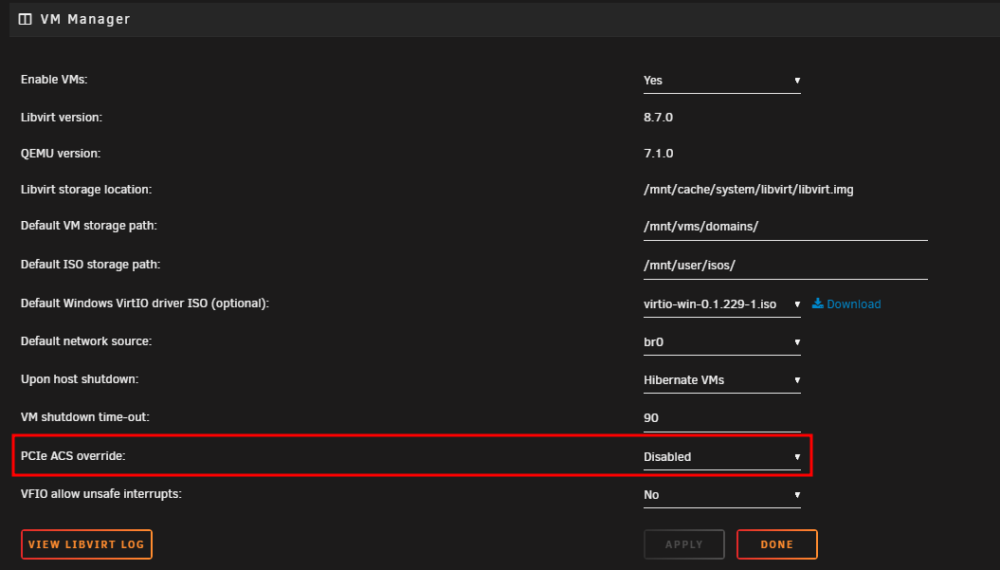This screenshot has width=1000, height=570.
Task: Click the View Libvirt Log button
Action: [87, 544]
